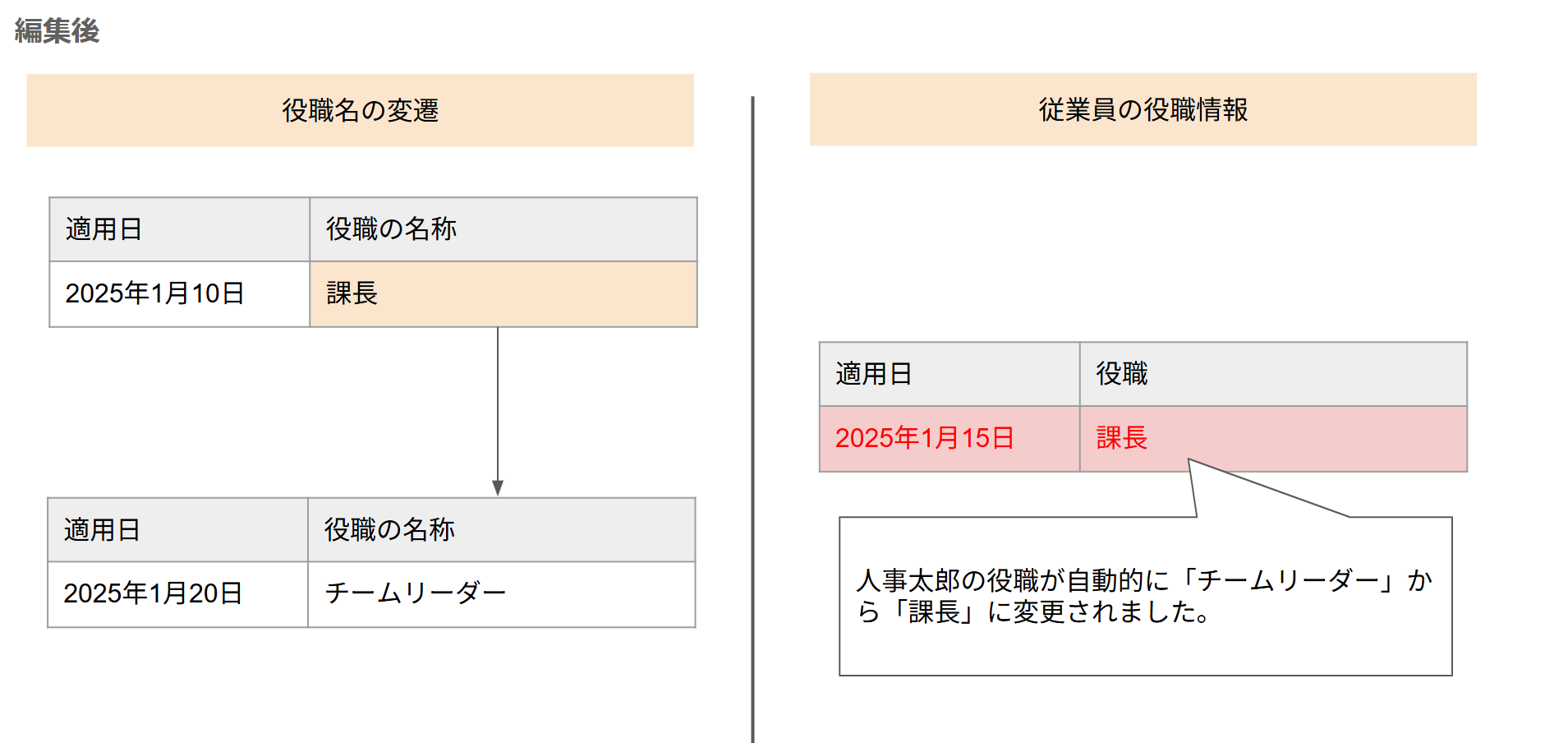Click the vertical divider line
The width and height of the screenshot is (1568, 743).
coord(752,419)
